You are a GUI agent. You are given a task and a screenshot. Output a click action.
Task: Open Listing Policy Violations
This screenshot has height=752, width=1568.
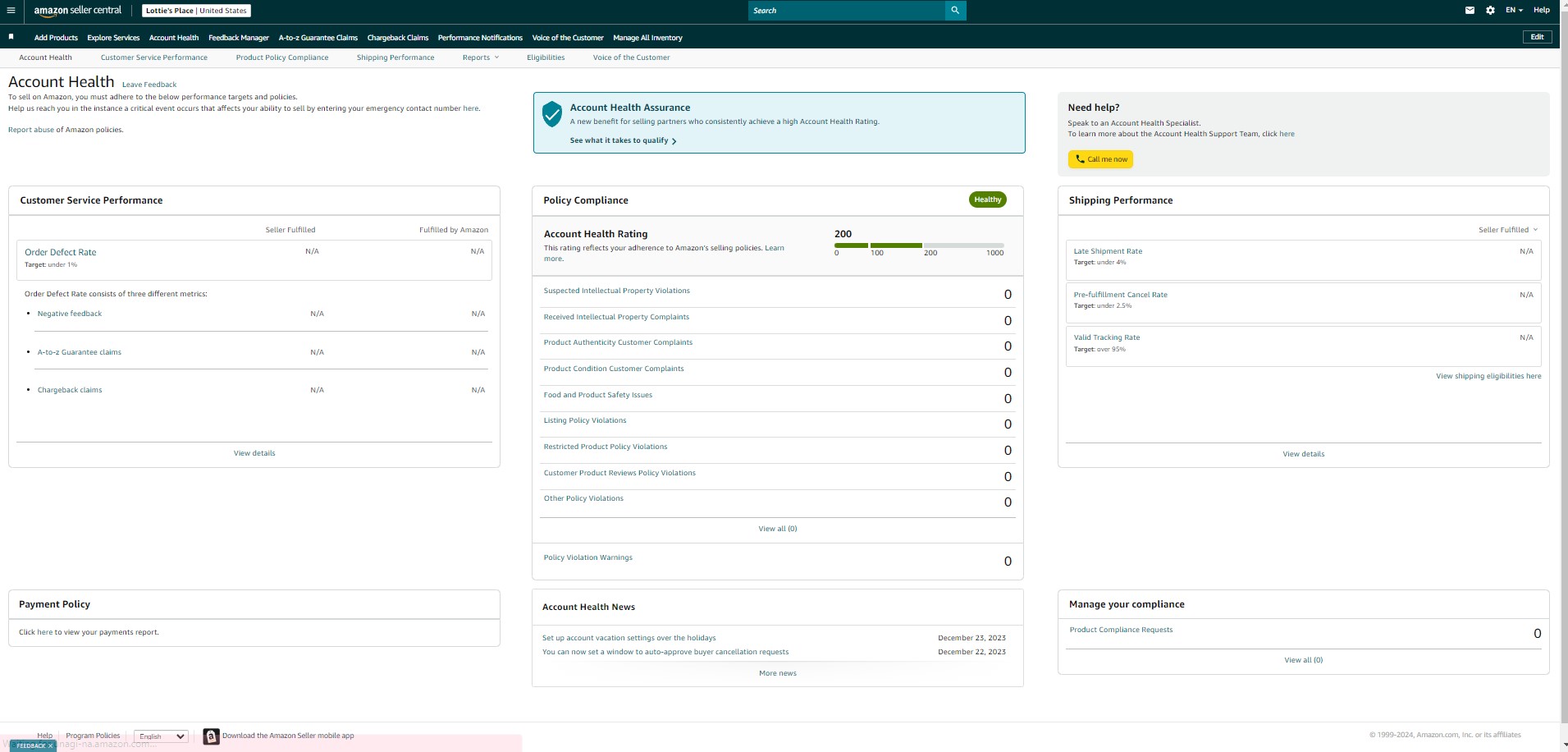[x=585, y=420]
